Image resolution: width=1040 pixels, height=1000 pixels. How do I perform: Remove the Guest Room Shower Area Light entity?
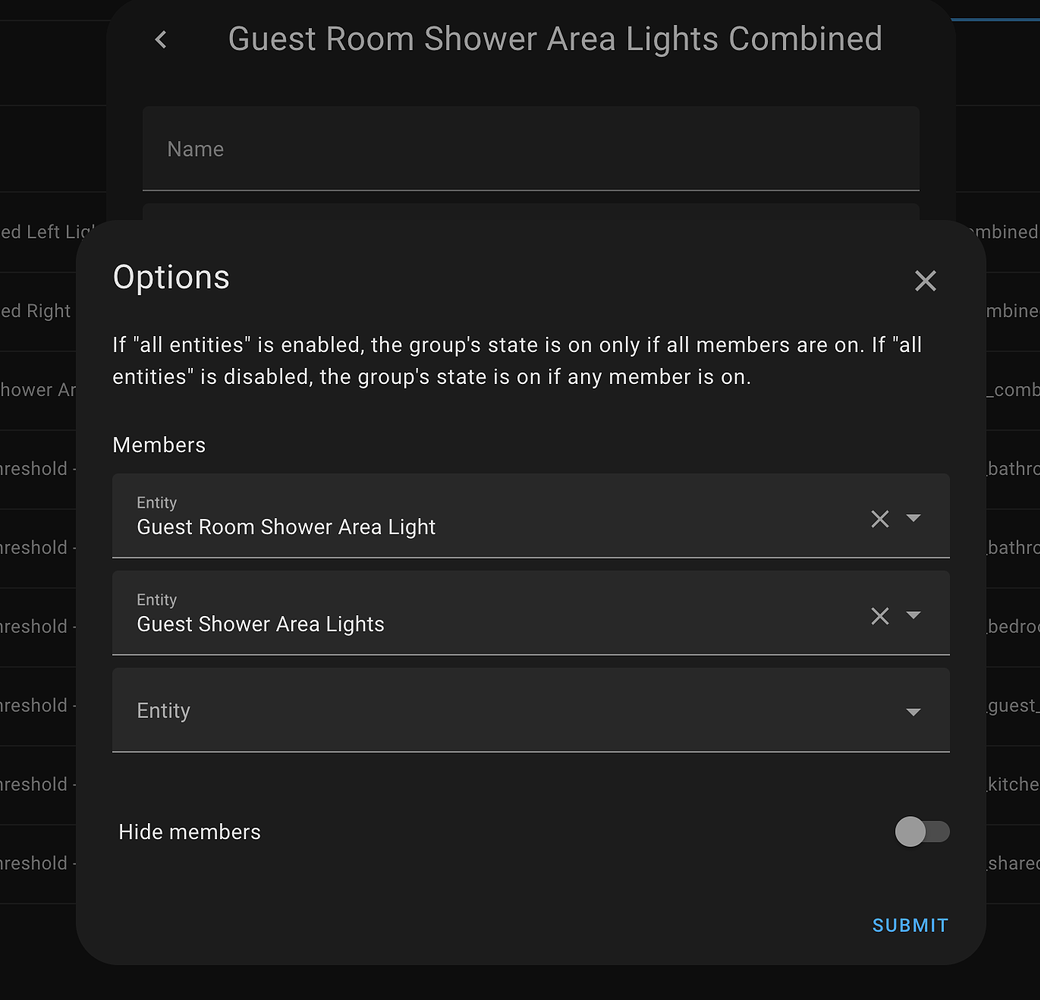coord(880,518)
